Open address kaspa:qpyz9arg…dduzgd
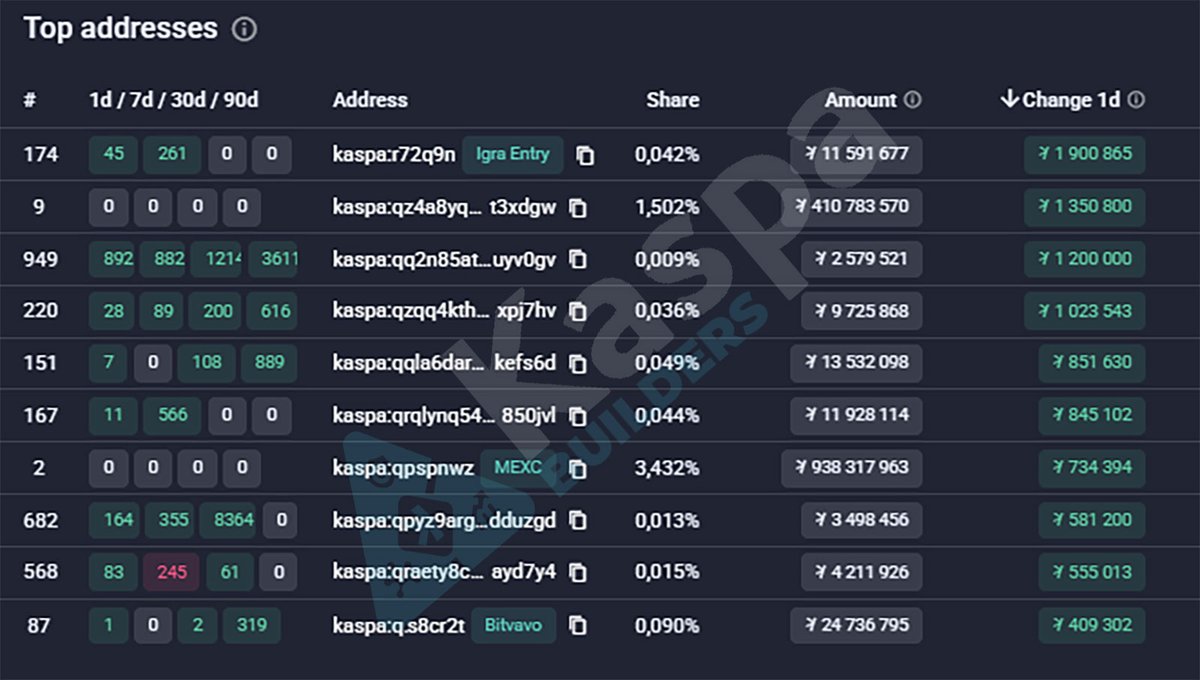Image resolution: width=1200 pixels, height=680 pixels. tap(444, 521)
